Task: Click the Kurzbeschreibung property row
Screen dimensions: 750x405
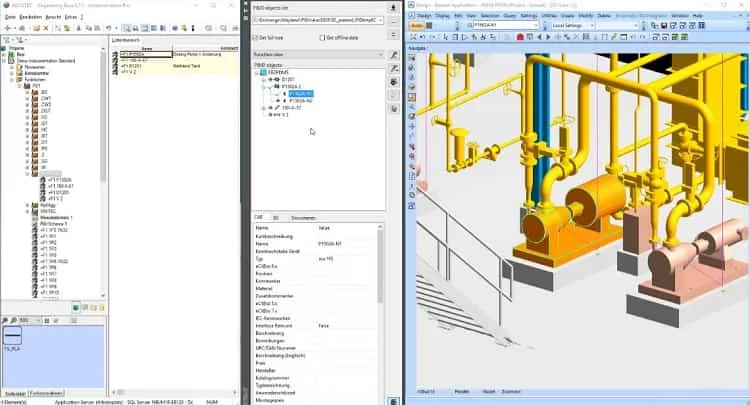Action: (317, 236)
